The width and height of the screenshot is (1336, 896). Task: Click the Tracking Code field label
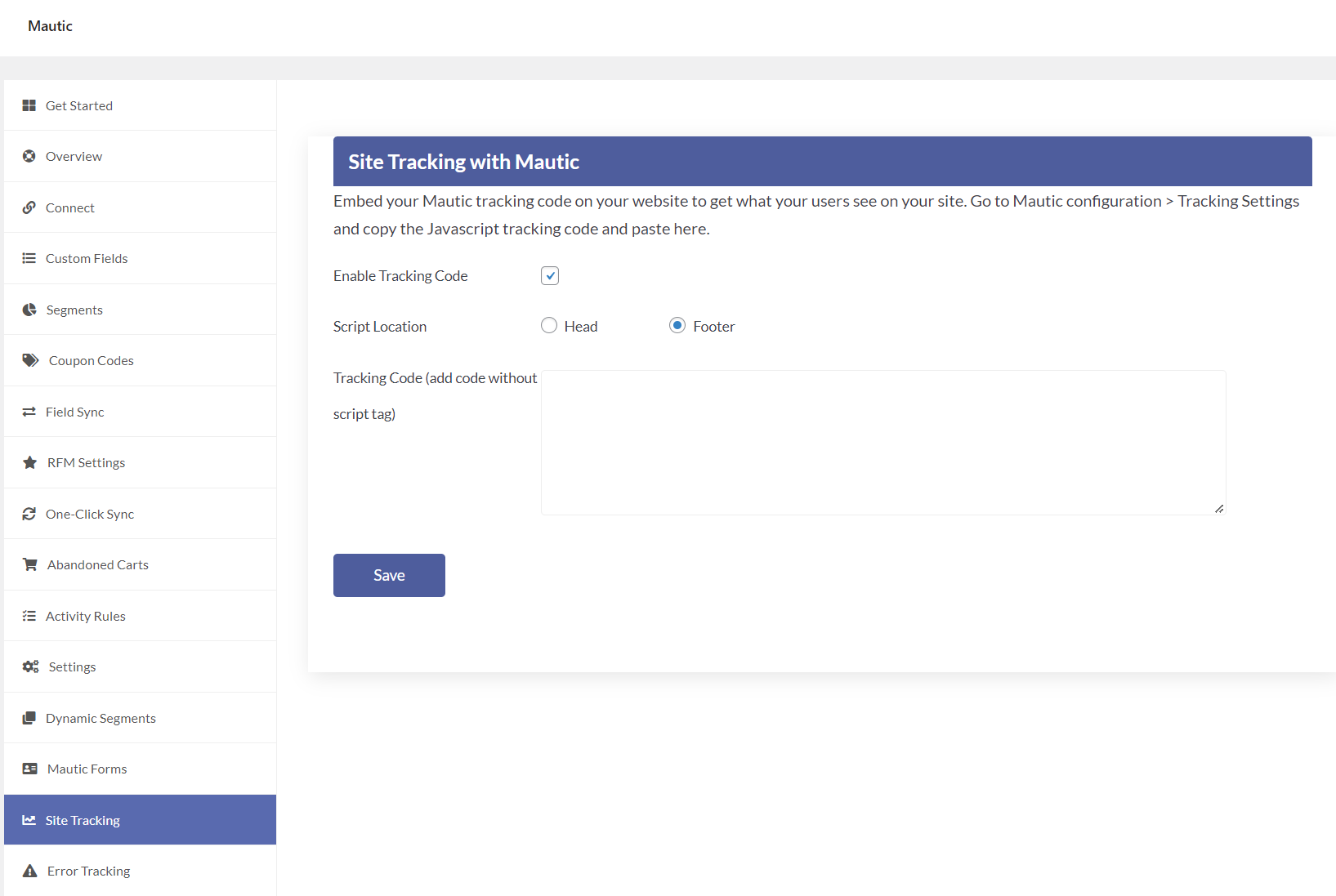[x=436, y=396]
